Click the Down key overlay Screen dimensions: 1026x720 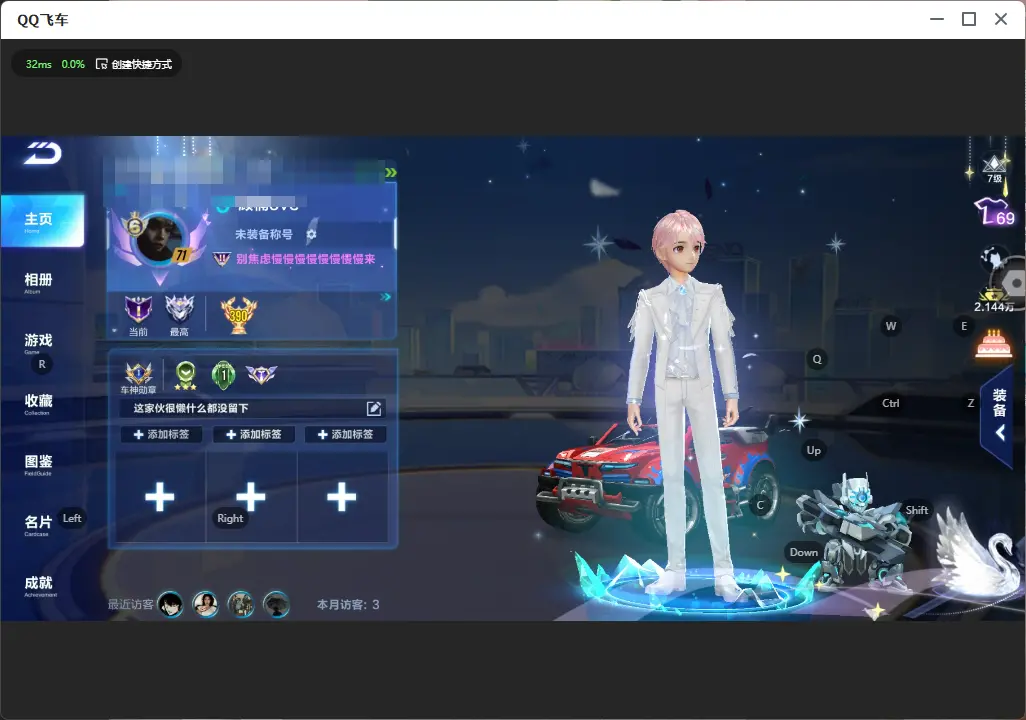(x=804, y=552)
